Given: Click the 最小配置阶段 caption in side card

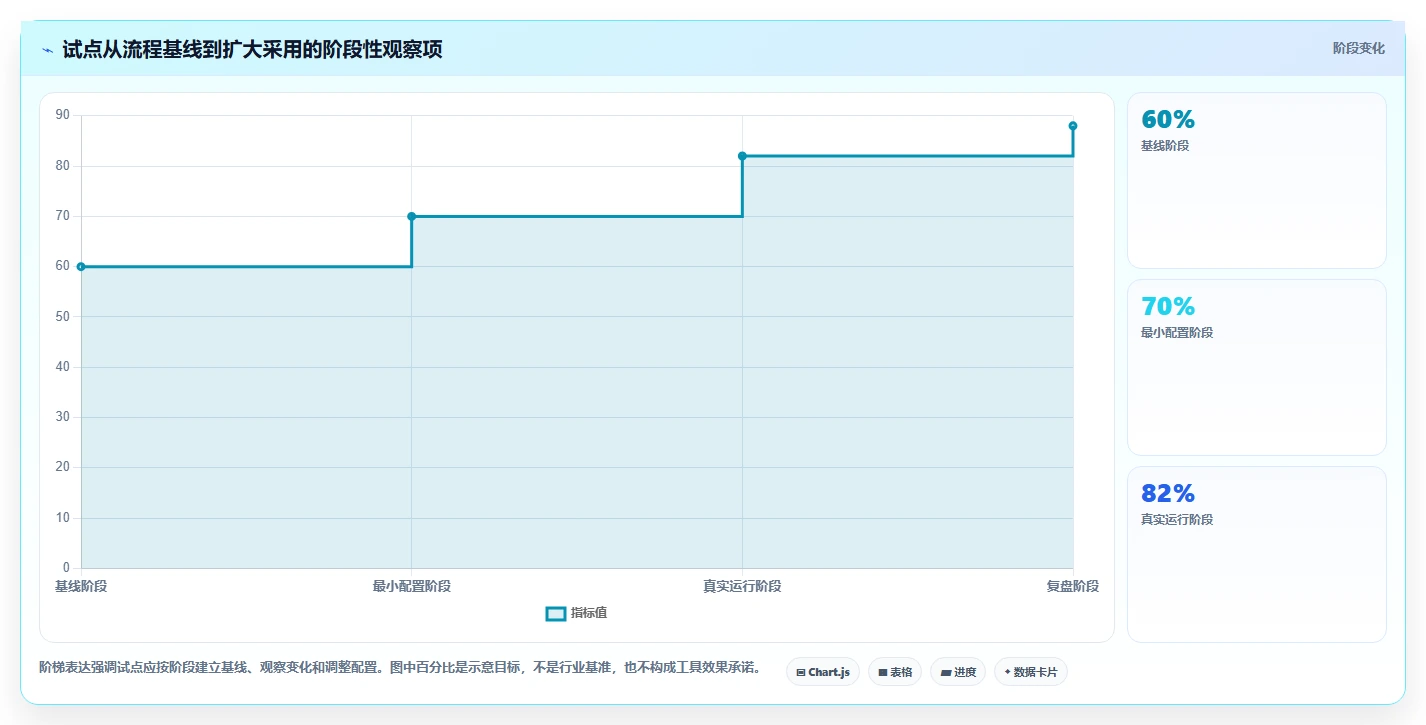Looking at the screenshot, I should pyautogui.click(x=1177, y=333).
